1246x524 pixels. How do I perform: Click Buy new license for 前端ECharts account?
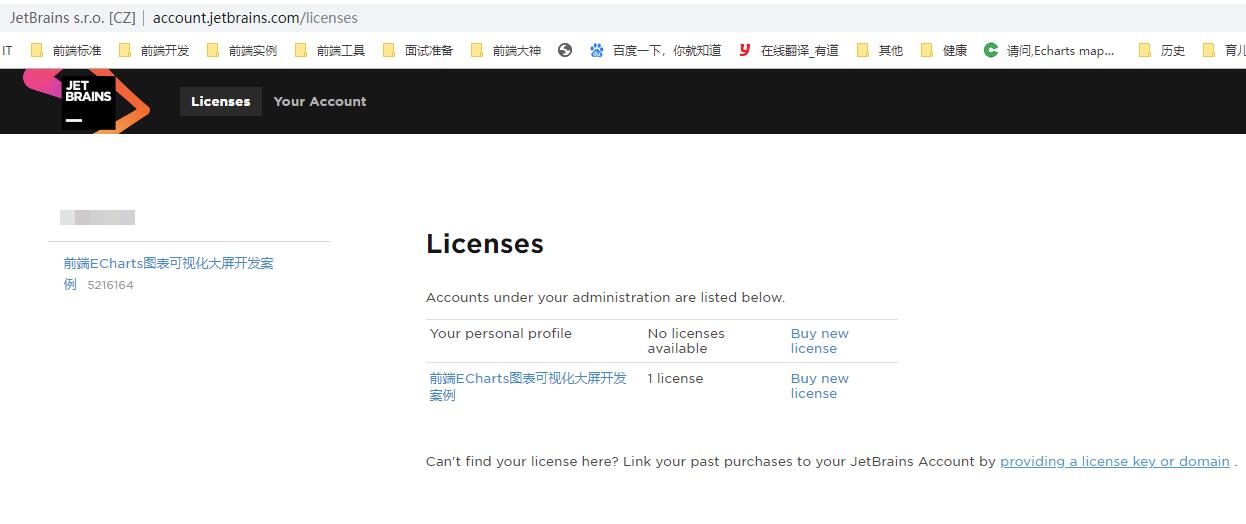[819, 386]
